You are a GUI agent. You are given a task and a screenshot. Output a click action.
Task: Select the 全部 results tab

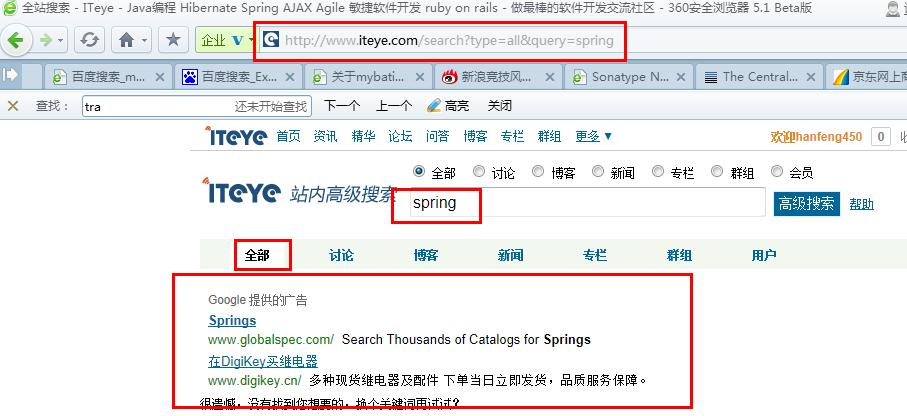coord(257,255)
